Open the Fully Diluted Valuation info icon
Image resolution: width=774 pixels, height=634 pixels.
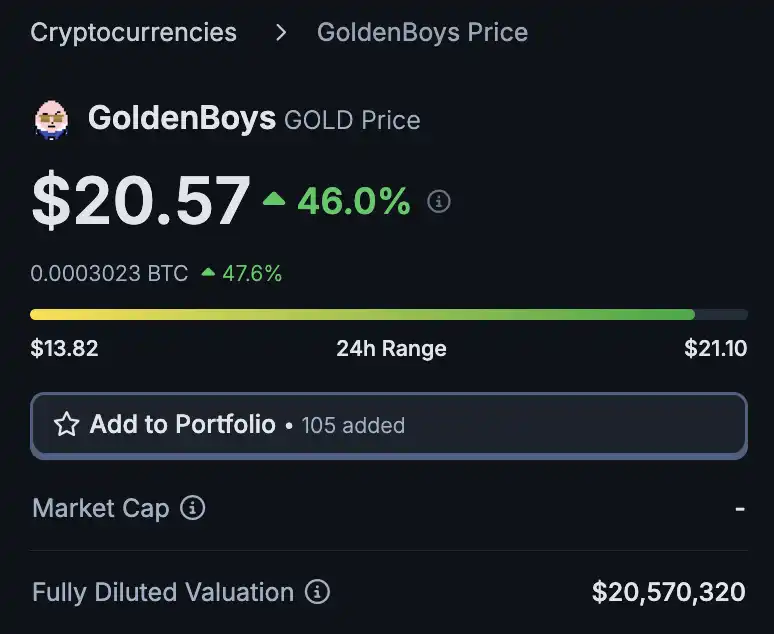(317, 592)
